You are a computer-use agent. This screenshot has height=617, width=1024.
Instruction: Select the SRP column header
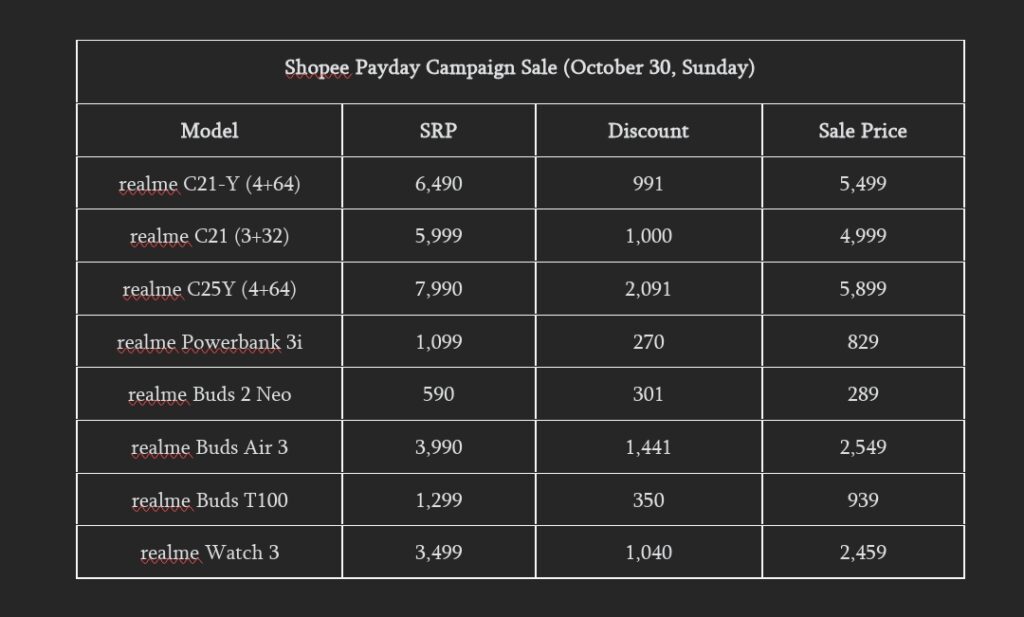[x=438, y=131]
